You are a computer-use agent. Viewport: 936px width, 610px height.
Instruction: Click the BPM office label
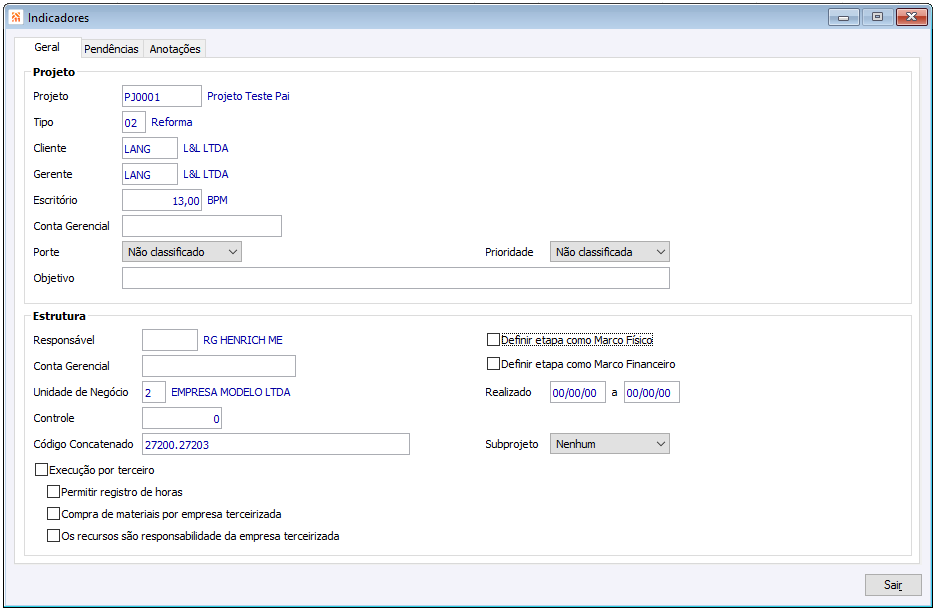click(x=217, y=201)
